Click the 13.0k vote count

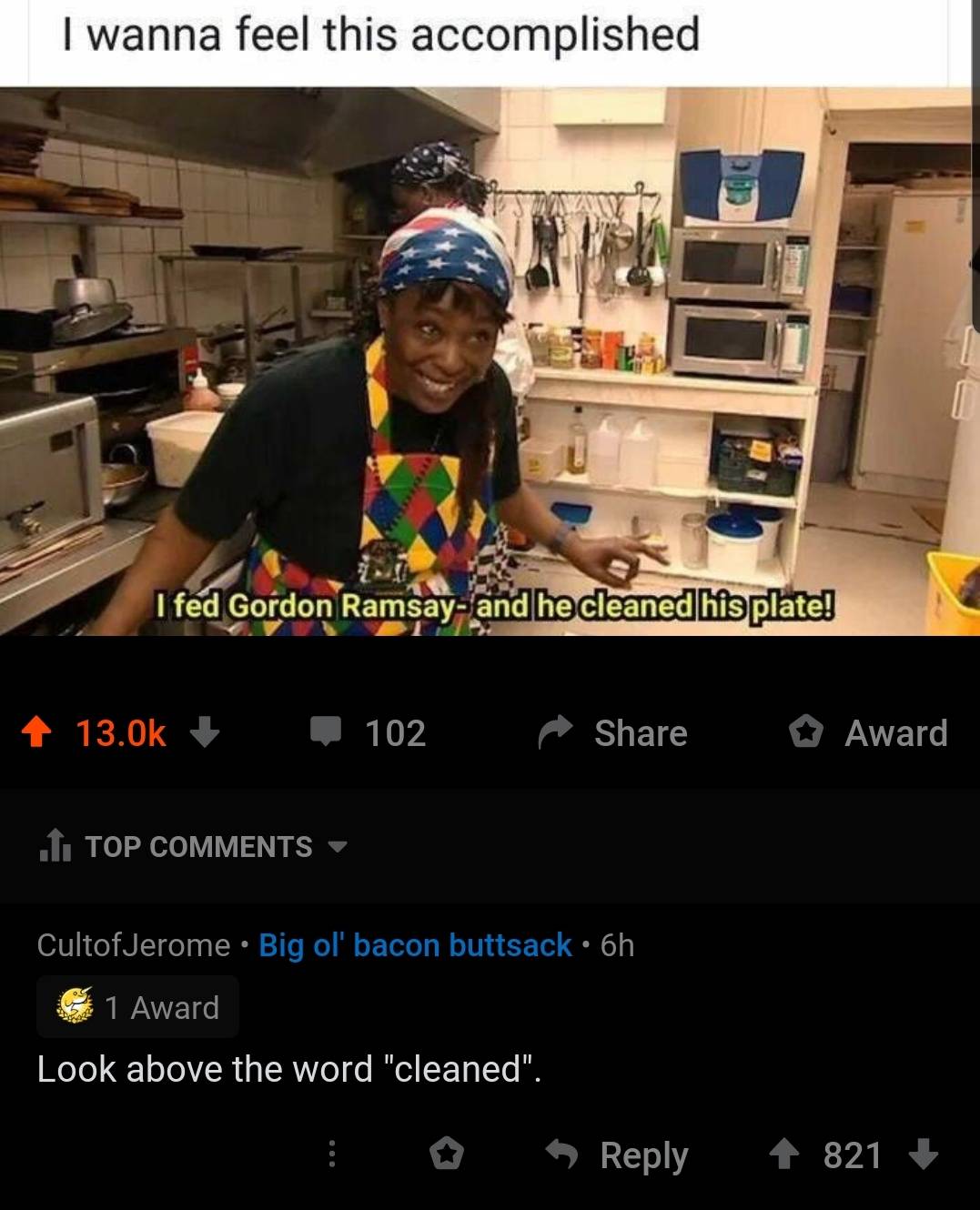[122, 733]
